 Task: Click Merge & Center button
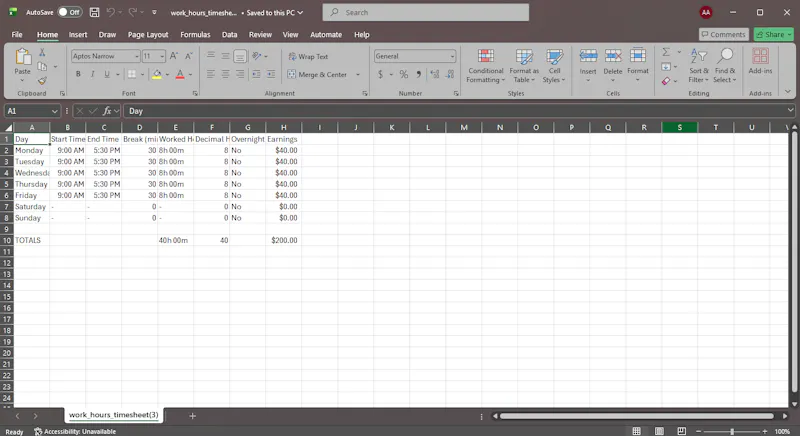pos(317,74)
